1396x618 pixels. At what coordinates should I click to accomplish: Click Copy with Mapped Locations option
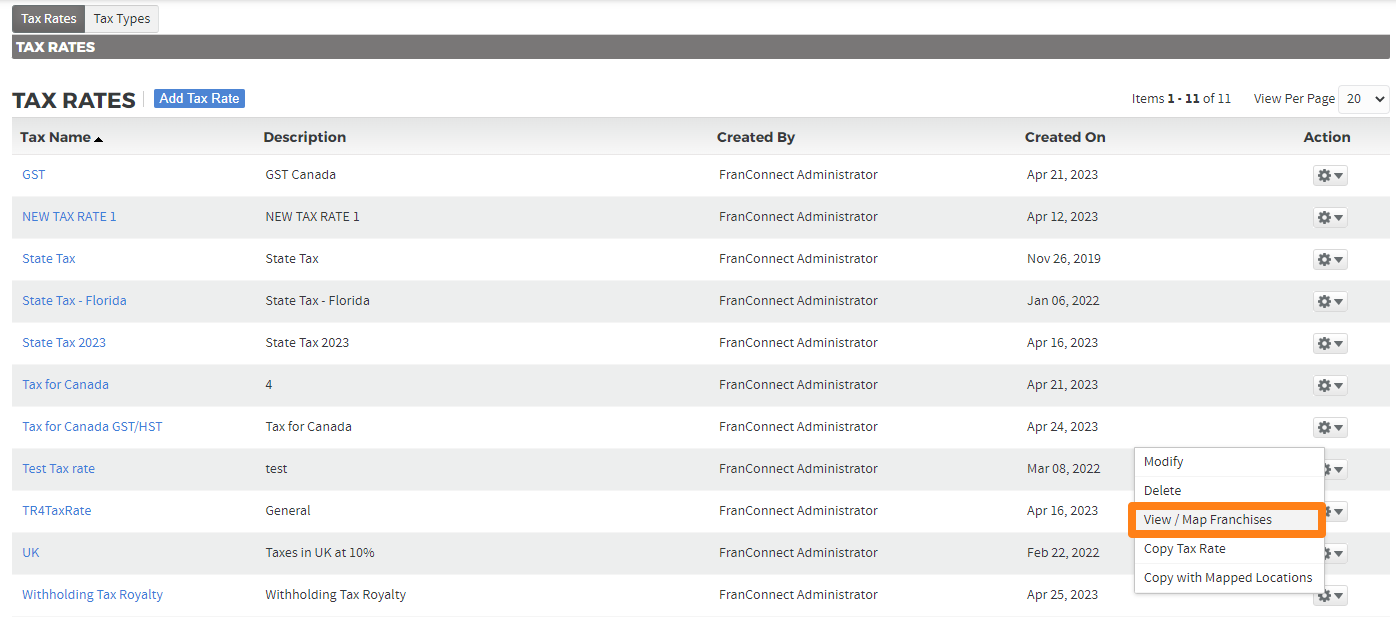[1228, 578]
